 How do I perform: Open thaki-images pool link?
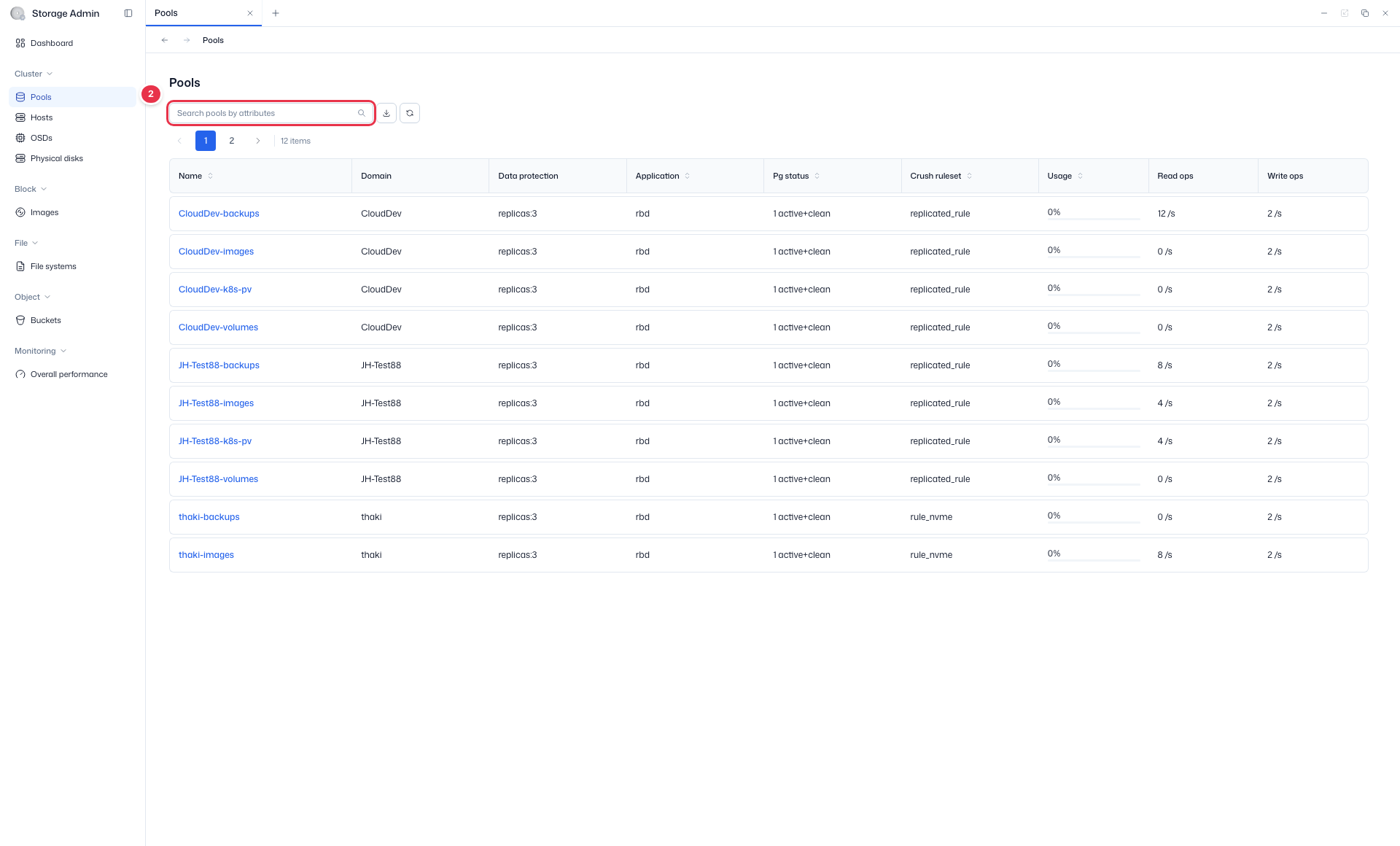[206, 555]
